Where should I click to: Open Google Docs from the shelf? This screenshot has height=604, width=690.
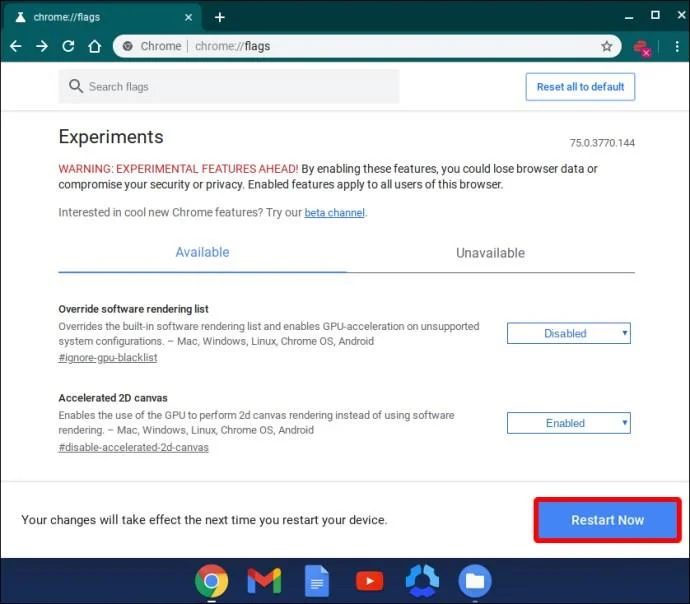(317, 581)
